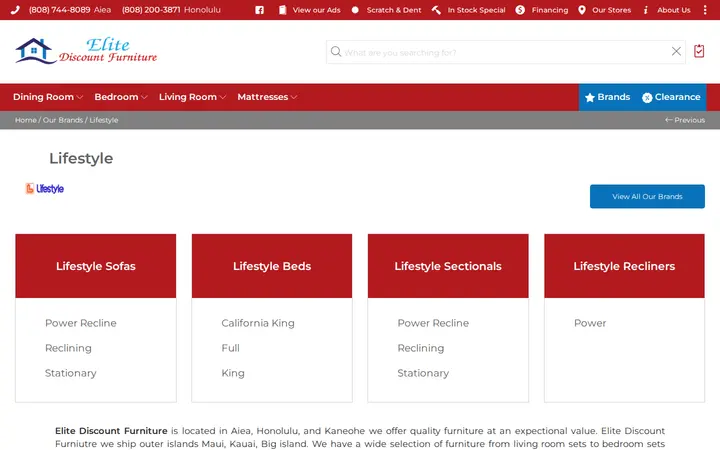The height and width of the screenshot is (450, 720).
Task: Open Our Stores link
Action: (611, 10)
